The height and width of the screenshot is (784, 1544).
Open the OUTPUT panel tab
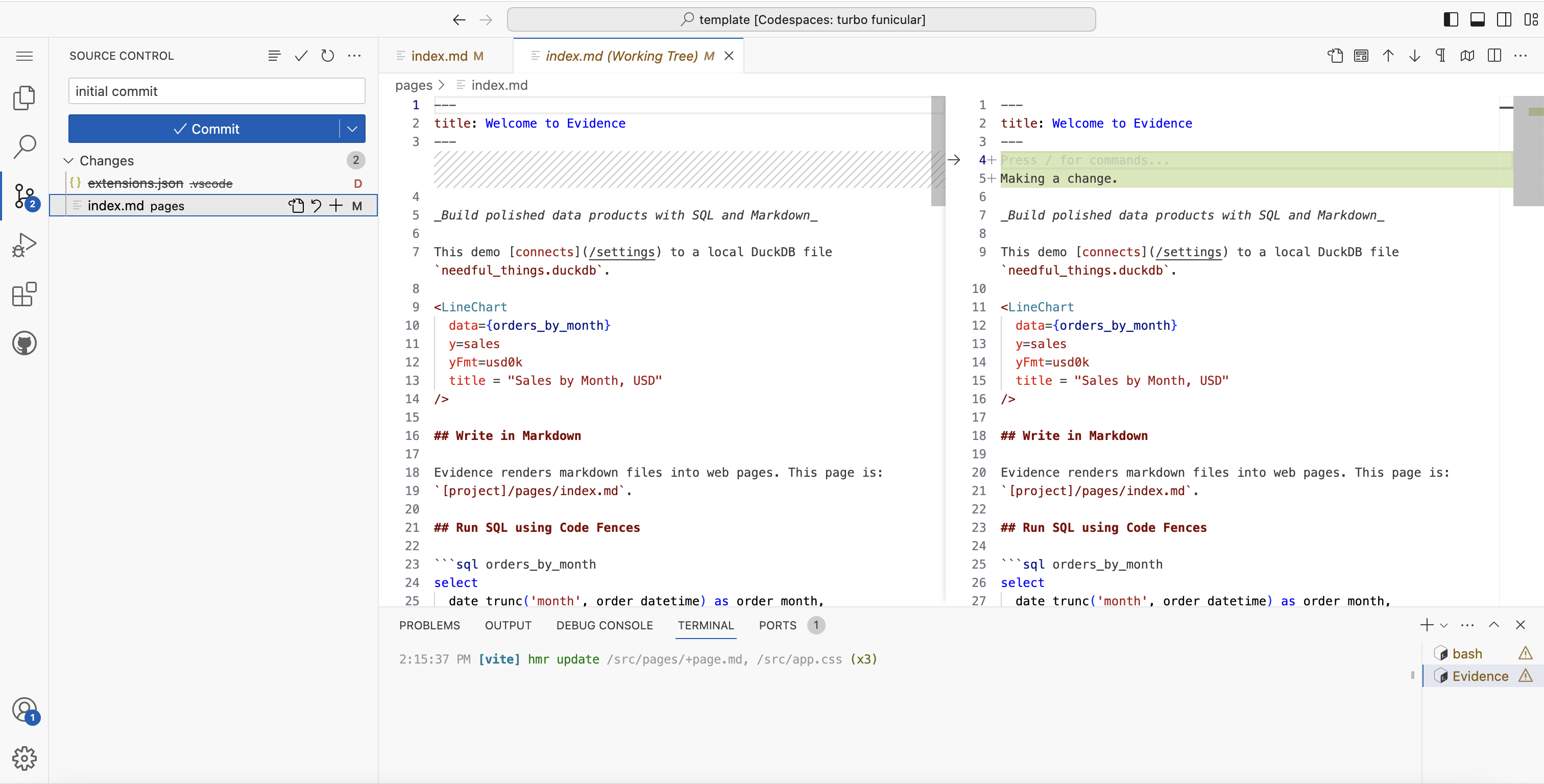click(508, 625)
